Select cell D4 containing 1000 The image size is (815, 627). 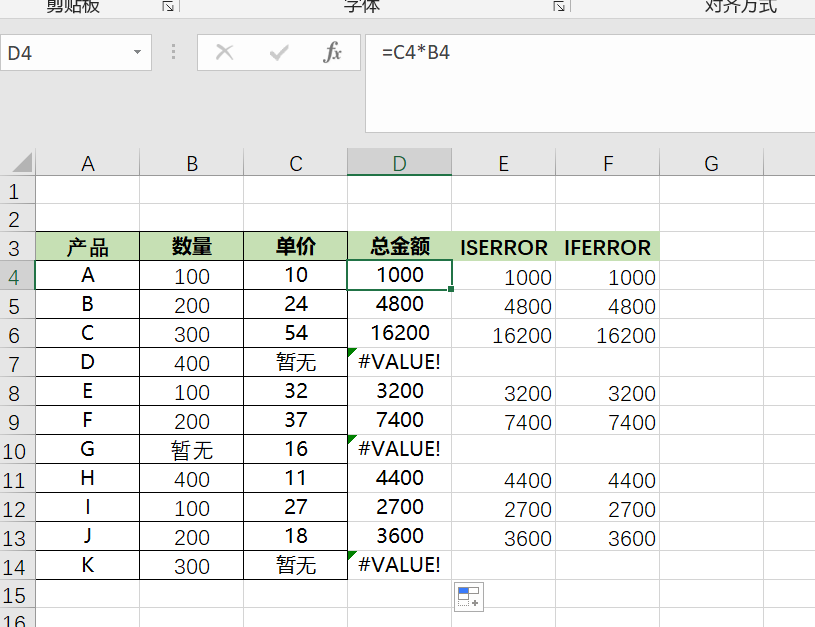point(400,275)
